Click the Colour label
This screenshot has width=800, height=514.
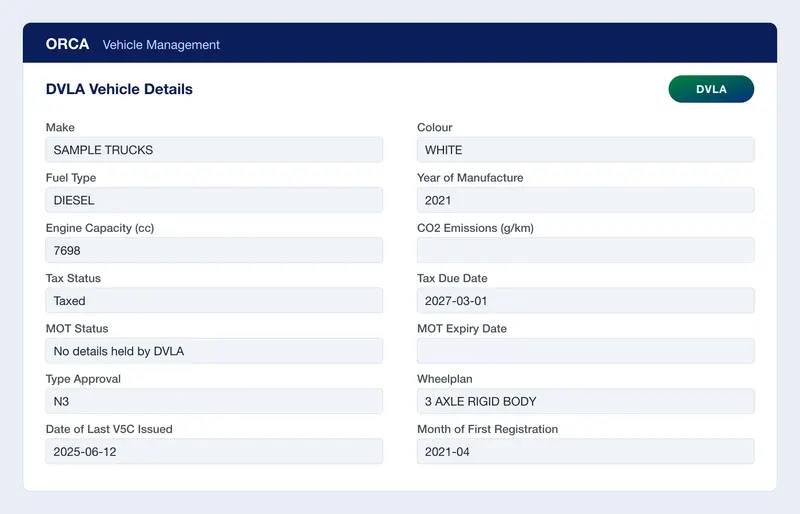click(434, 127)
